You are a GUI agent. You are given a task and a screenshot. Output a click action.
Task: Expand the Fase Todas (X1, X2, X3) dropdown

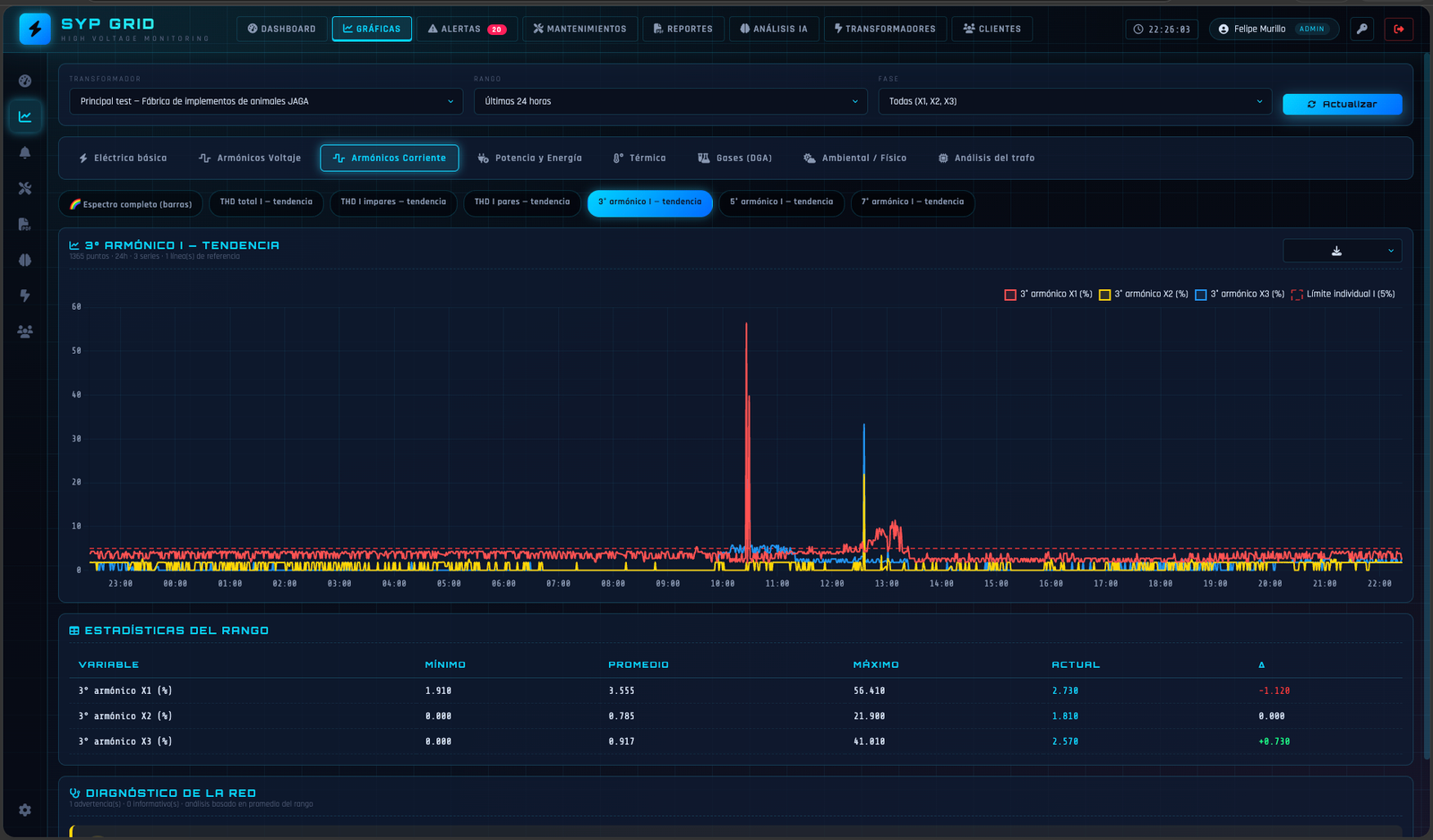1075,101
